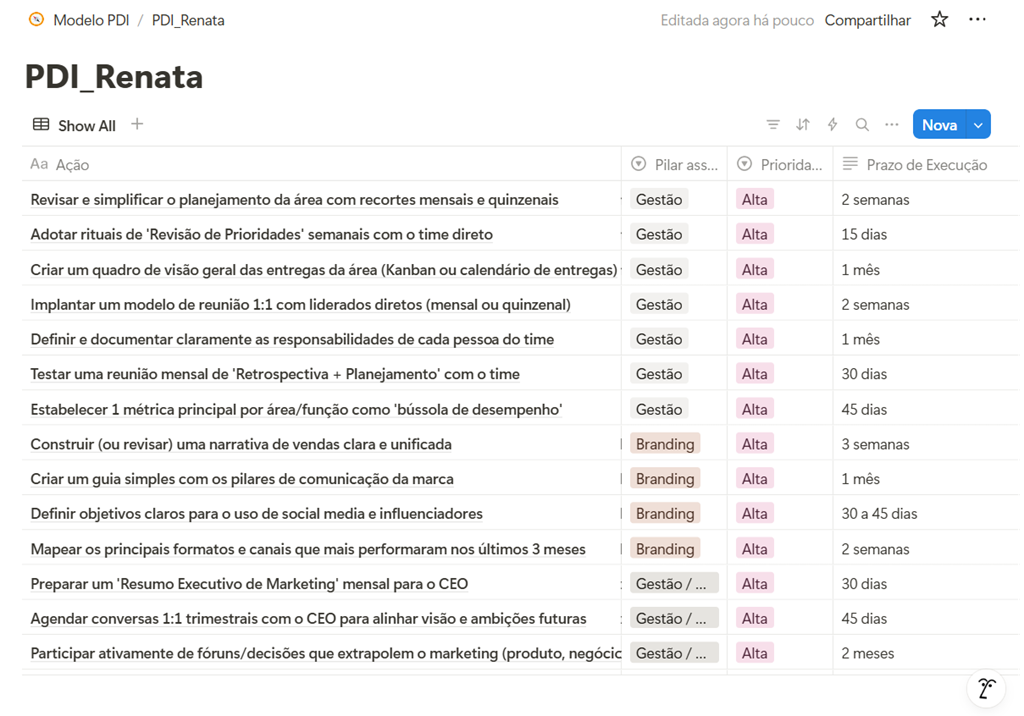1024x716 pixels.
Task: Open row 'Testar uma reunião mensal'
Action: click(275, 374)
